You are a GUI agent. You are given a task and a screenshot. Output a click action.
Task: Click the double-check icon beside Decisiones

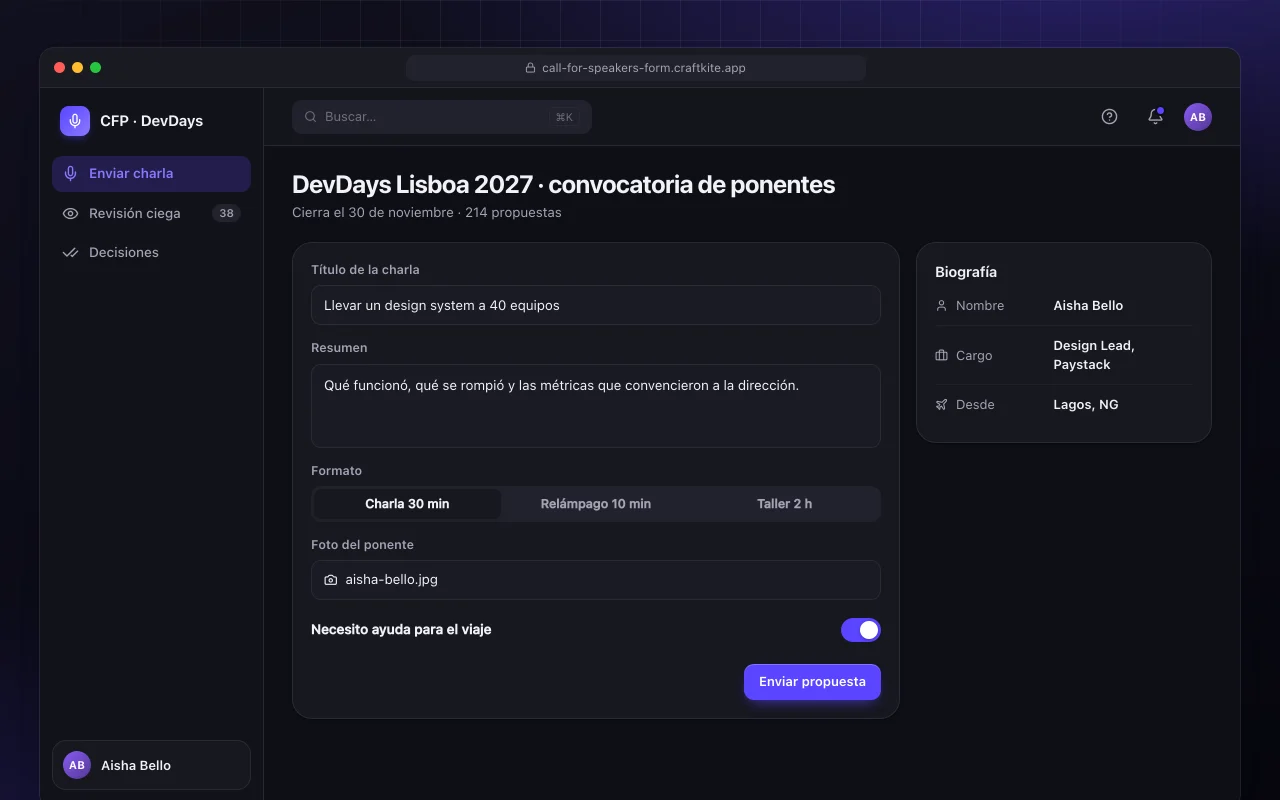point(70,253)
